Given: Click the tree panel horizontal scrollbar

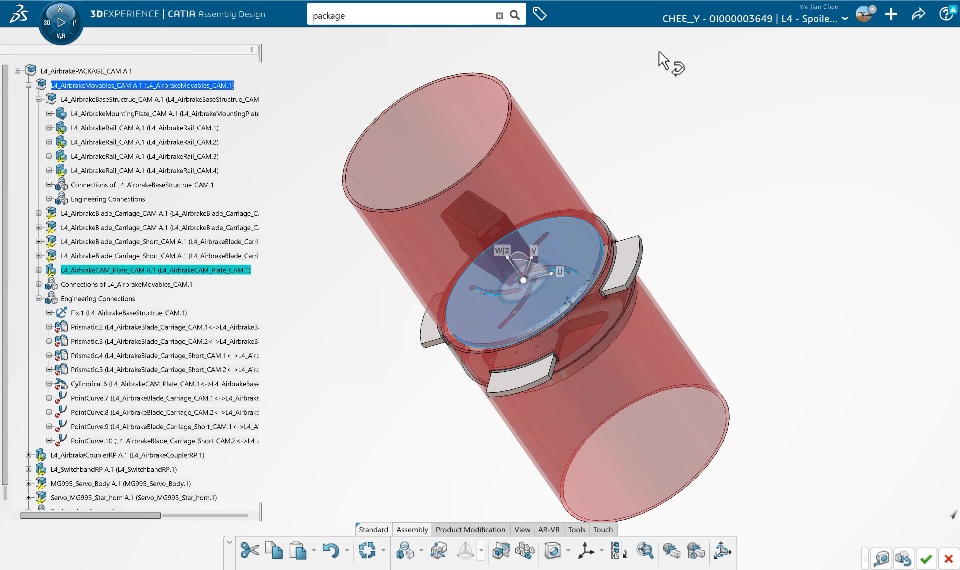Looking at the screenshot, I should 91,516.
